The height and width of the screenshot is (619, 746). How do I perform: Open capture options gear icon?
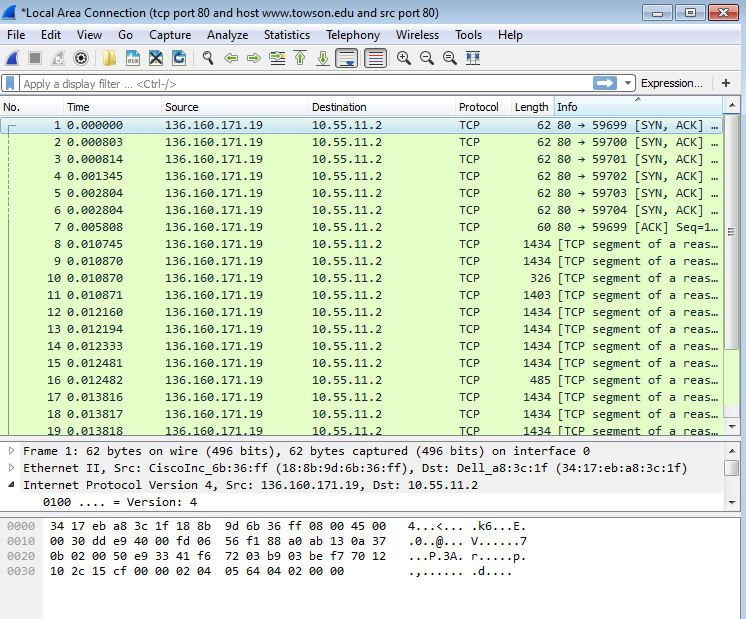pos(81,59)
